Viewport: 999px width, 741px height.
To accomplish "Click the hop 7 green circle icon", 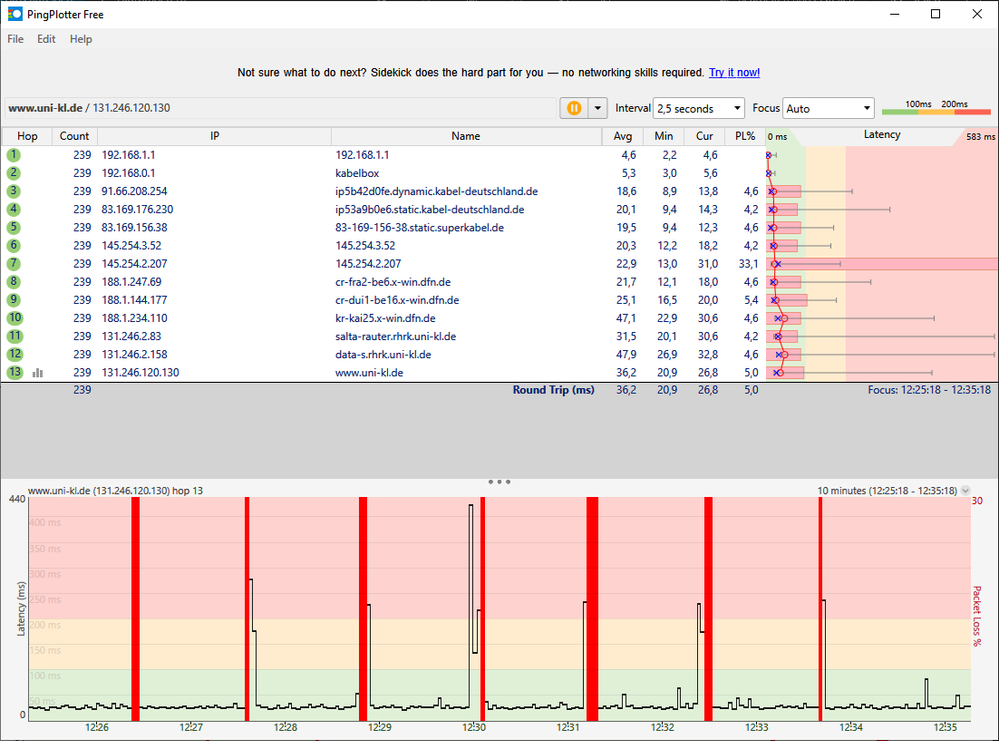I will (x=13, y=264).
